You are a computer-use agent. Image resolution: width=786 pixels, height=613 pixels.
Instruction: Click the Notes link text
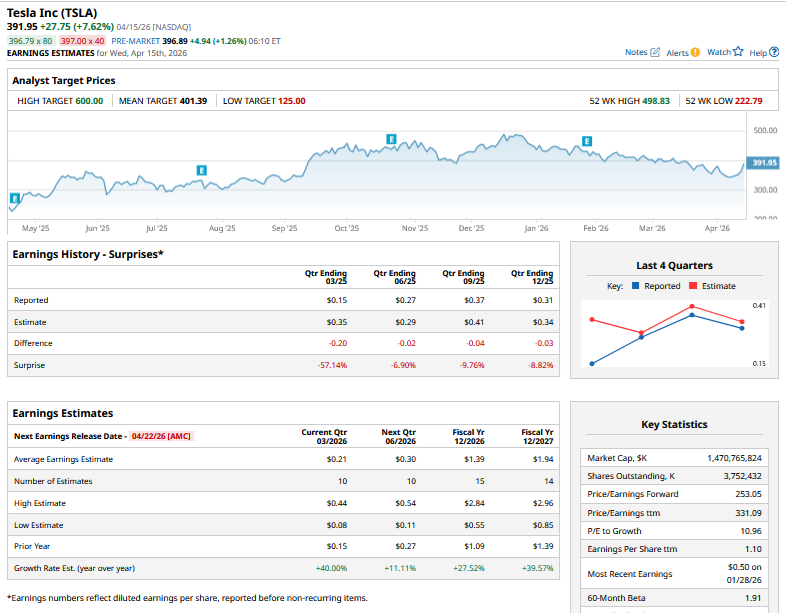point(636,52)
